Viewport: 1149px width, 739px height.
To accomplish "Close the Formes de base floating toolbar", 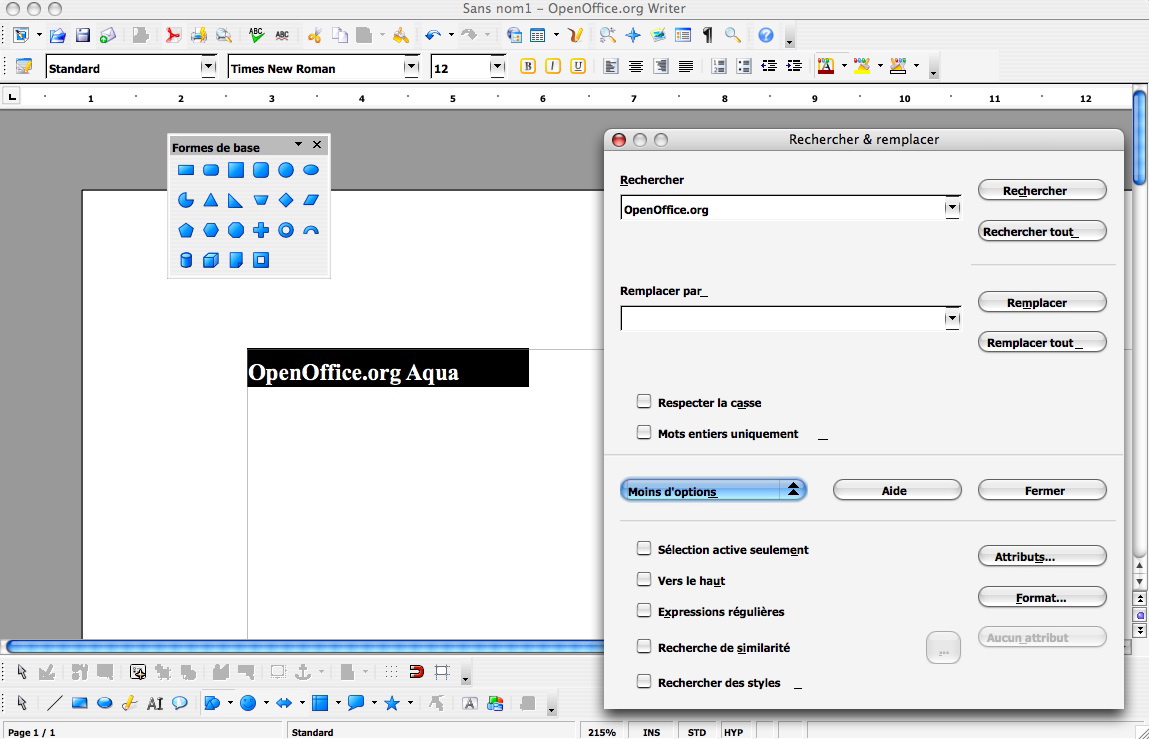I will point(317,144).
